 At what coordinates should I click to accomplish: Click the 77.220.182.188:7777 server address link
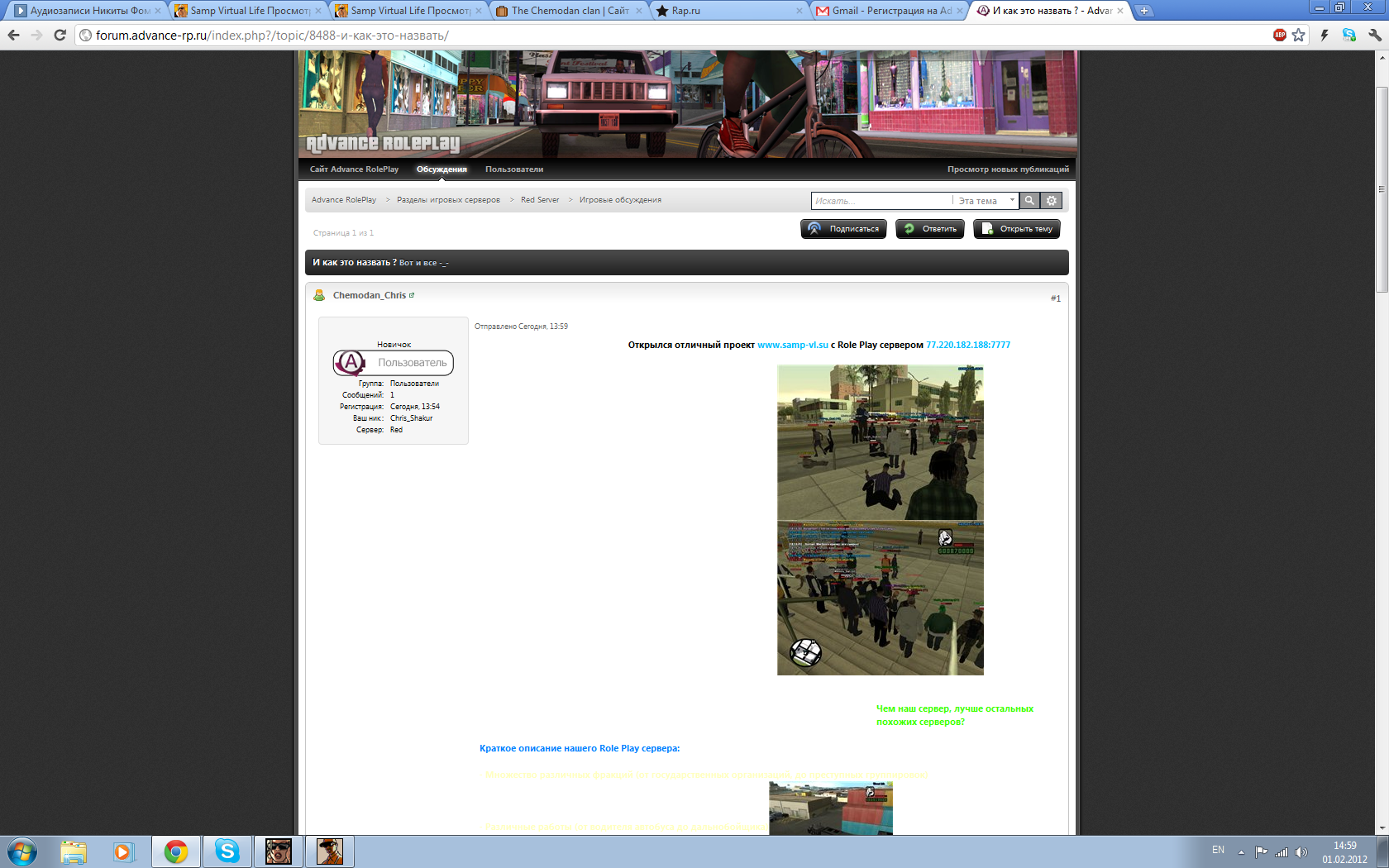tap(968, 345)
